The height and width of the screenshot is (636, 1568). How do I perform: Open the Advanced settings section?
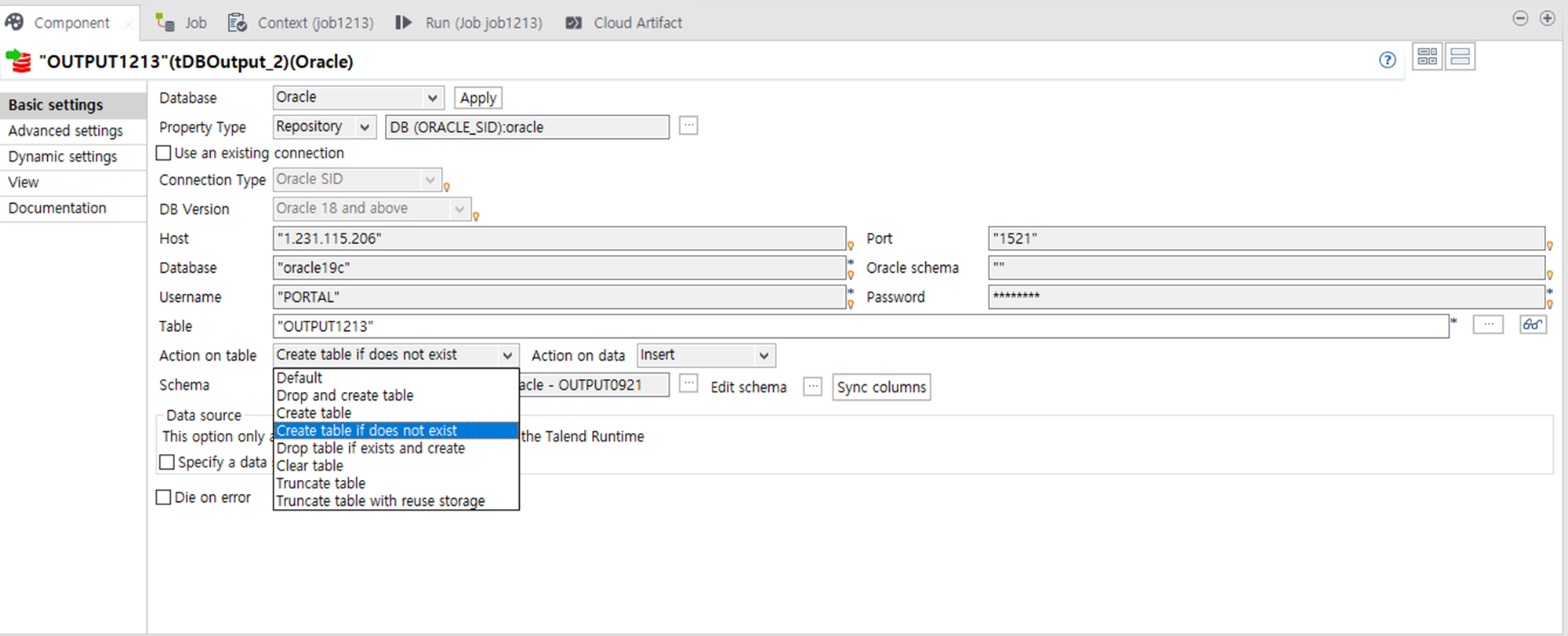(73, 131)
